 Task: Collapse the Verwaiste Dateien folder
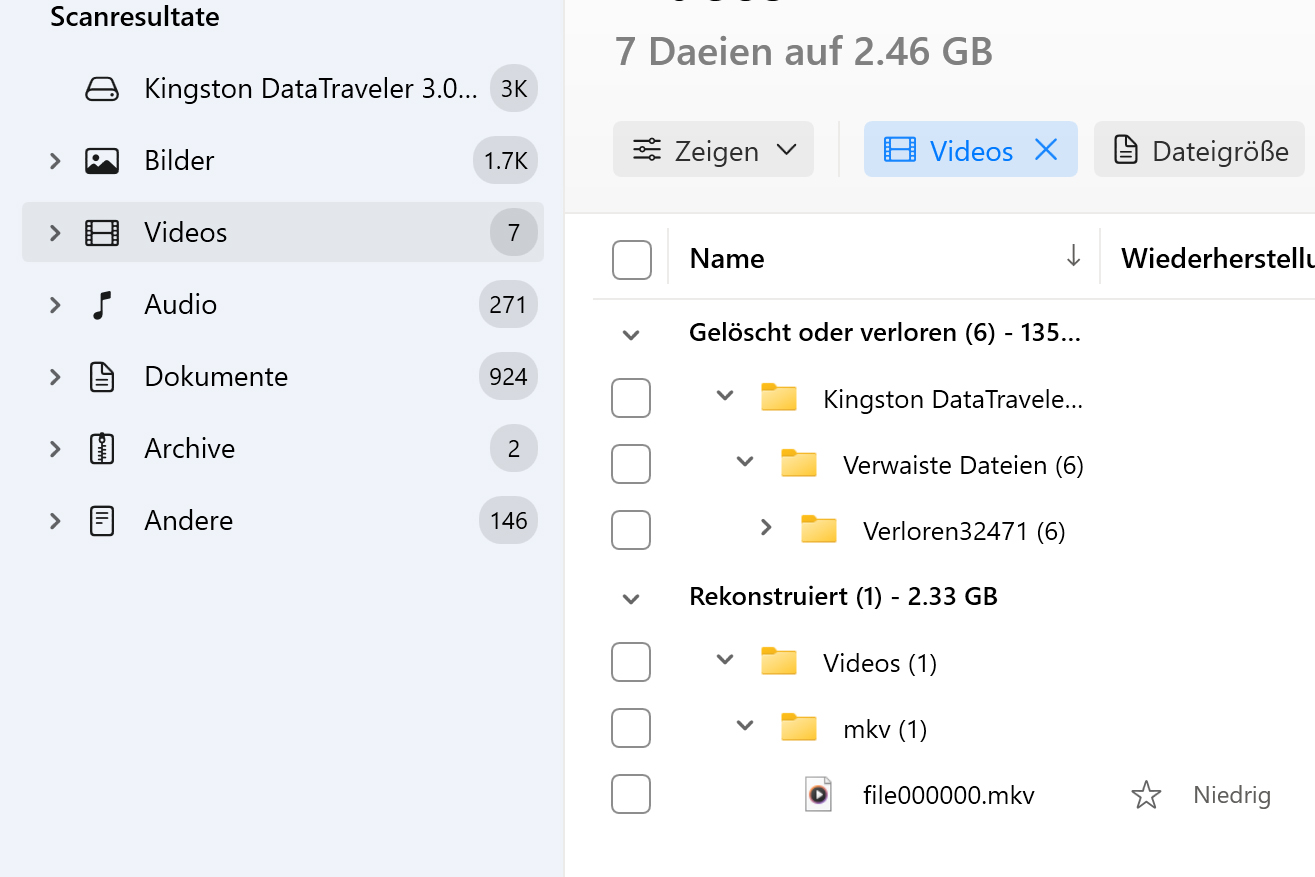[x=745, y=462]
